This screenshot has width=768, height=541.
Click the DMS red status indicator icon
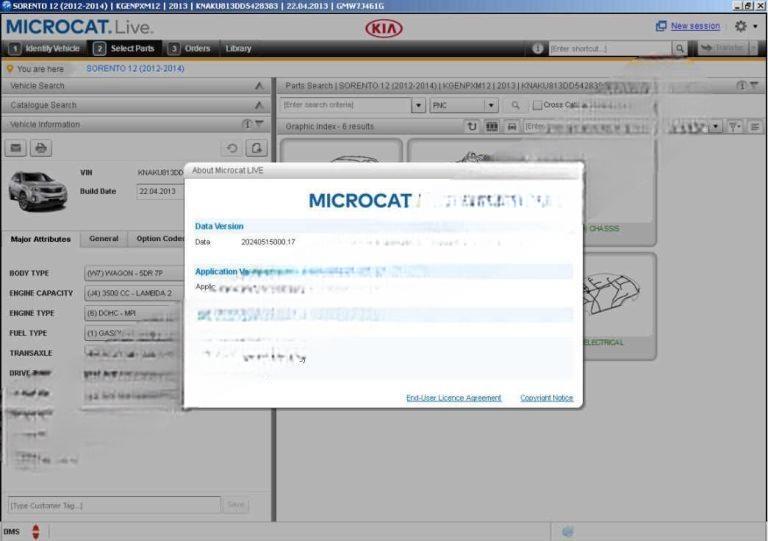tap(36, 531)
